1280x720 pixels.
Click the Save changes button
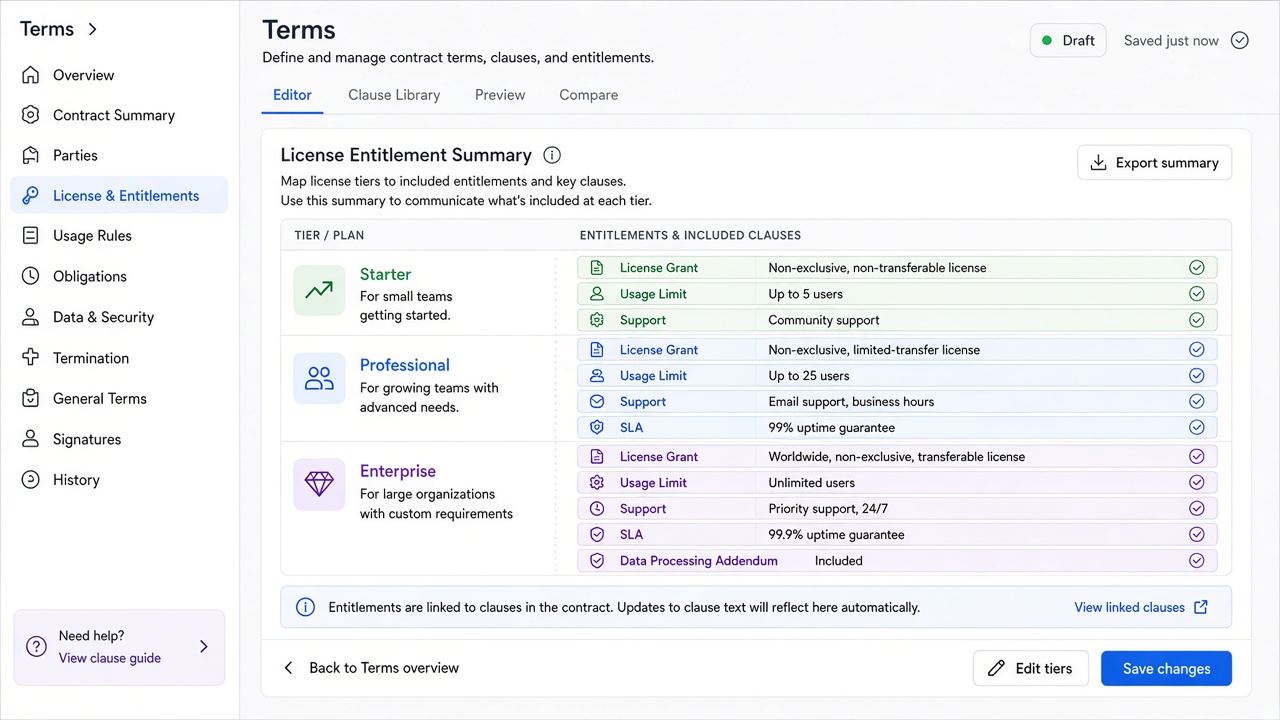[x=1166, y=669]
